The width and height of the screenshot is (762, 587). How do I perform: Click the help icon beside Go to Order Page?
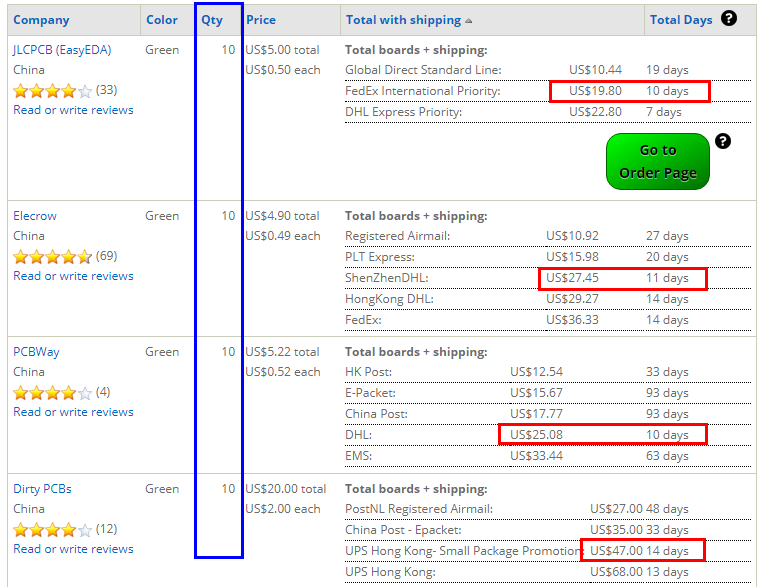click(x=723, y=141)
